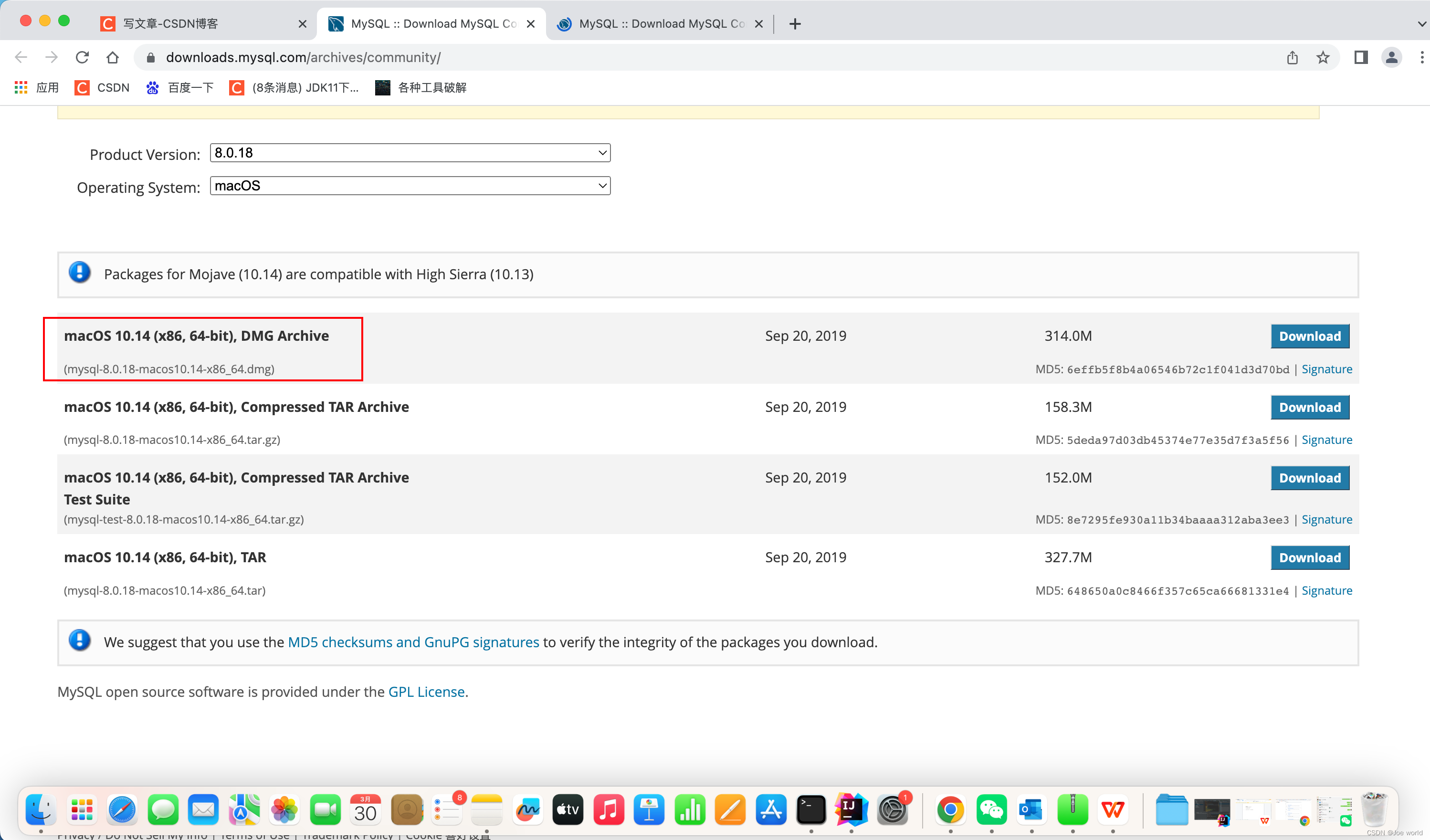The image size is (1430, 840).
Task: Download the macOS 10.14 DMG Archive
Action: [x=1309, y=336]
